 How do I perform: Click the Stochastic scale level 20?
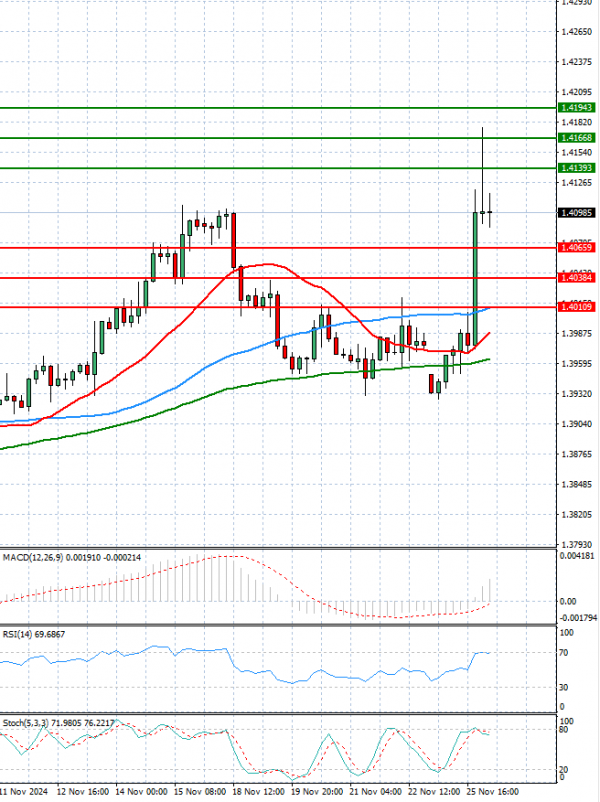point(564,770)
